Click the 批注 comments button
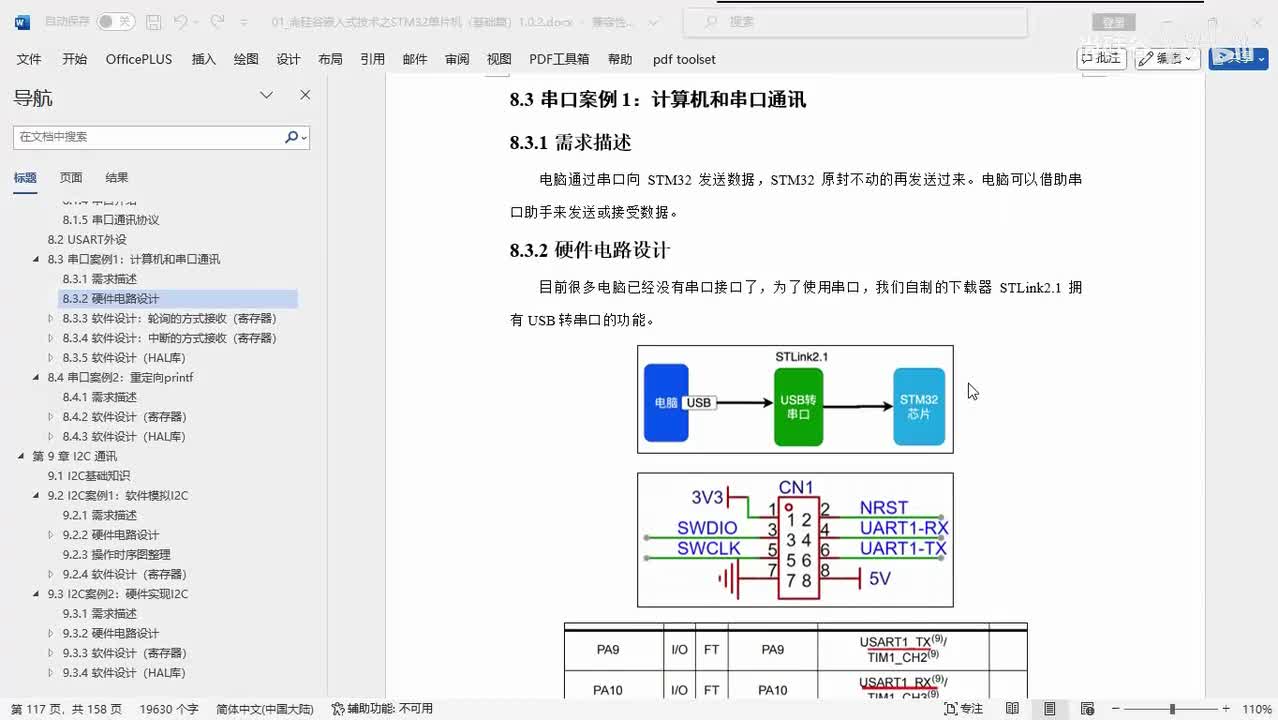The height and width of the screenshot is (720, 1278). (x=1101, y=58)
